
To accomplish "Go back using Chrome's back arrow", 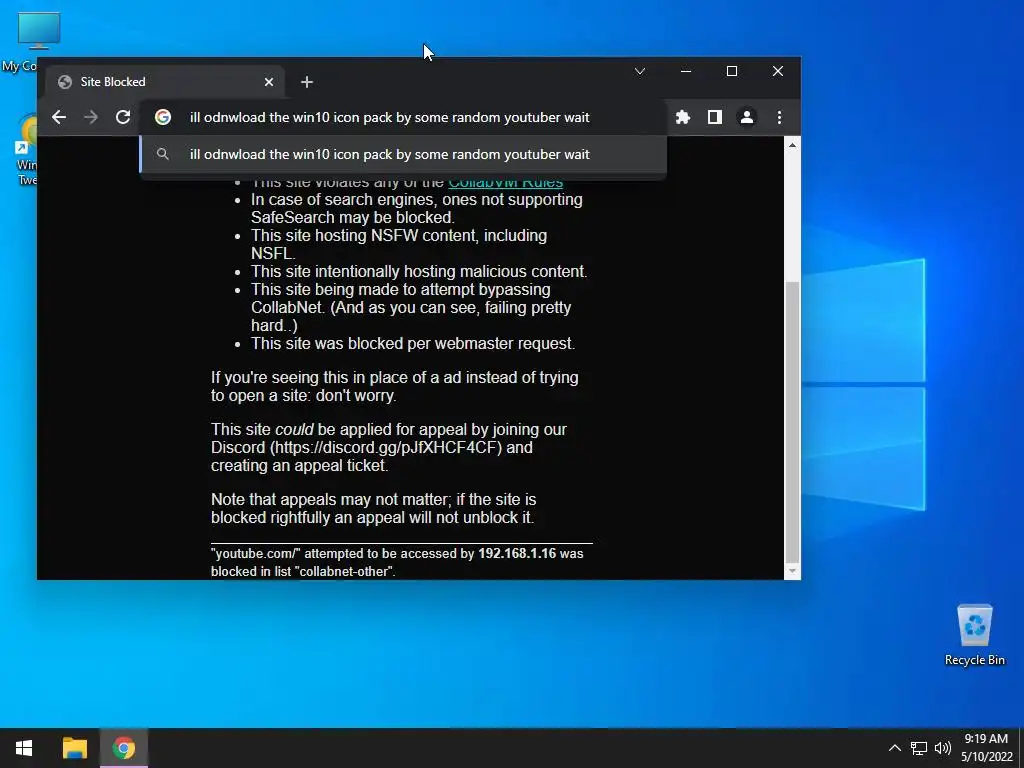I will point(59,118).
